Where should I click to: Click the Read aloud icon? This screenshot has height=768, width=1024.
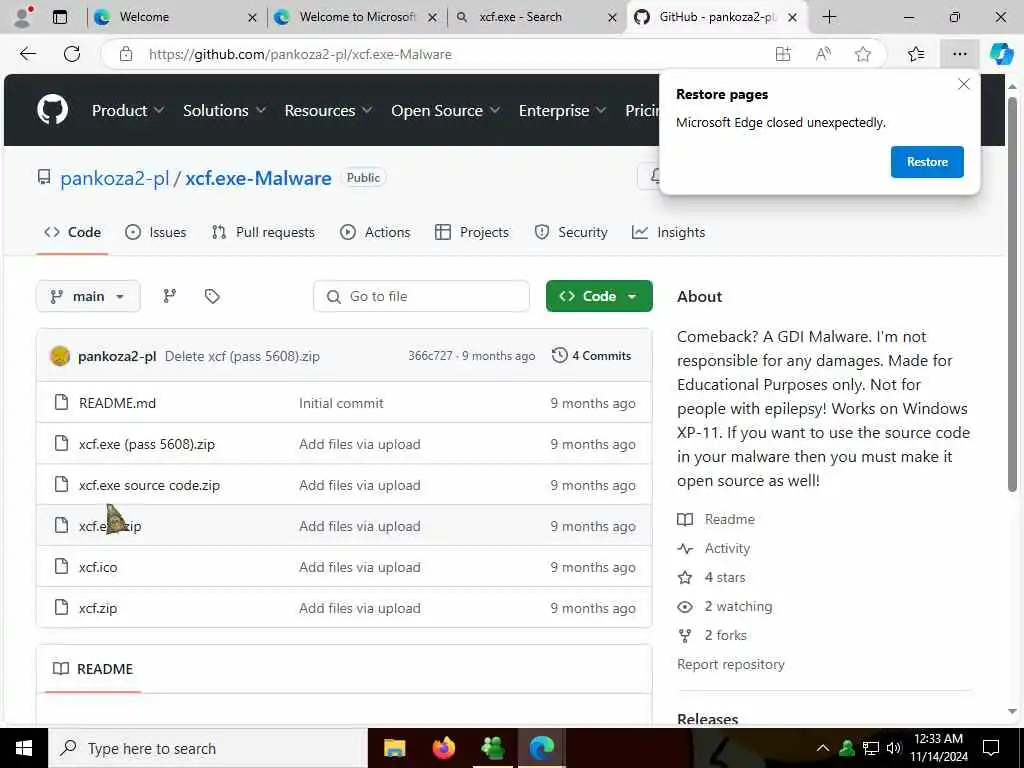(823, 54)
